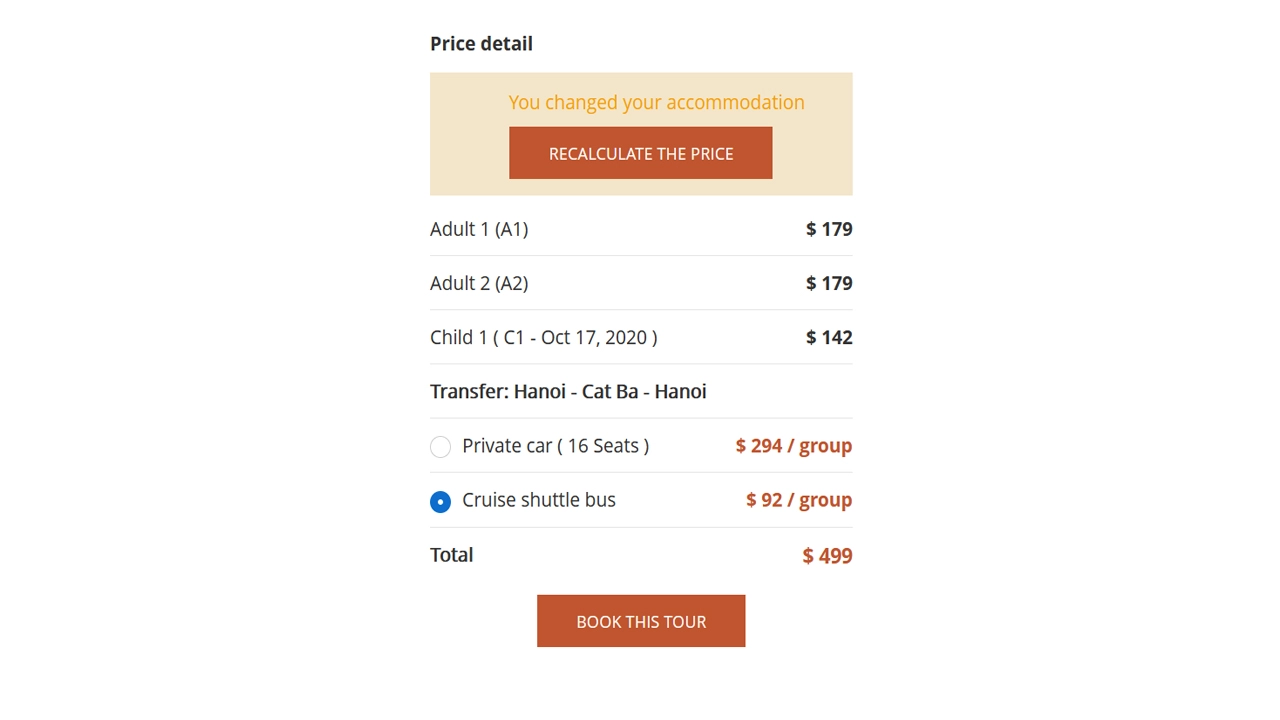Click the Cruise shuttle bus label text
Screen dimensions: 1280x720
(538, 500)
